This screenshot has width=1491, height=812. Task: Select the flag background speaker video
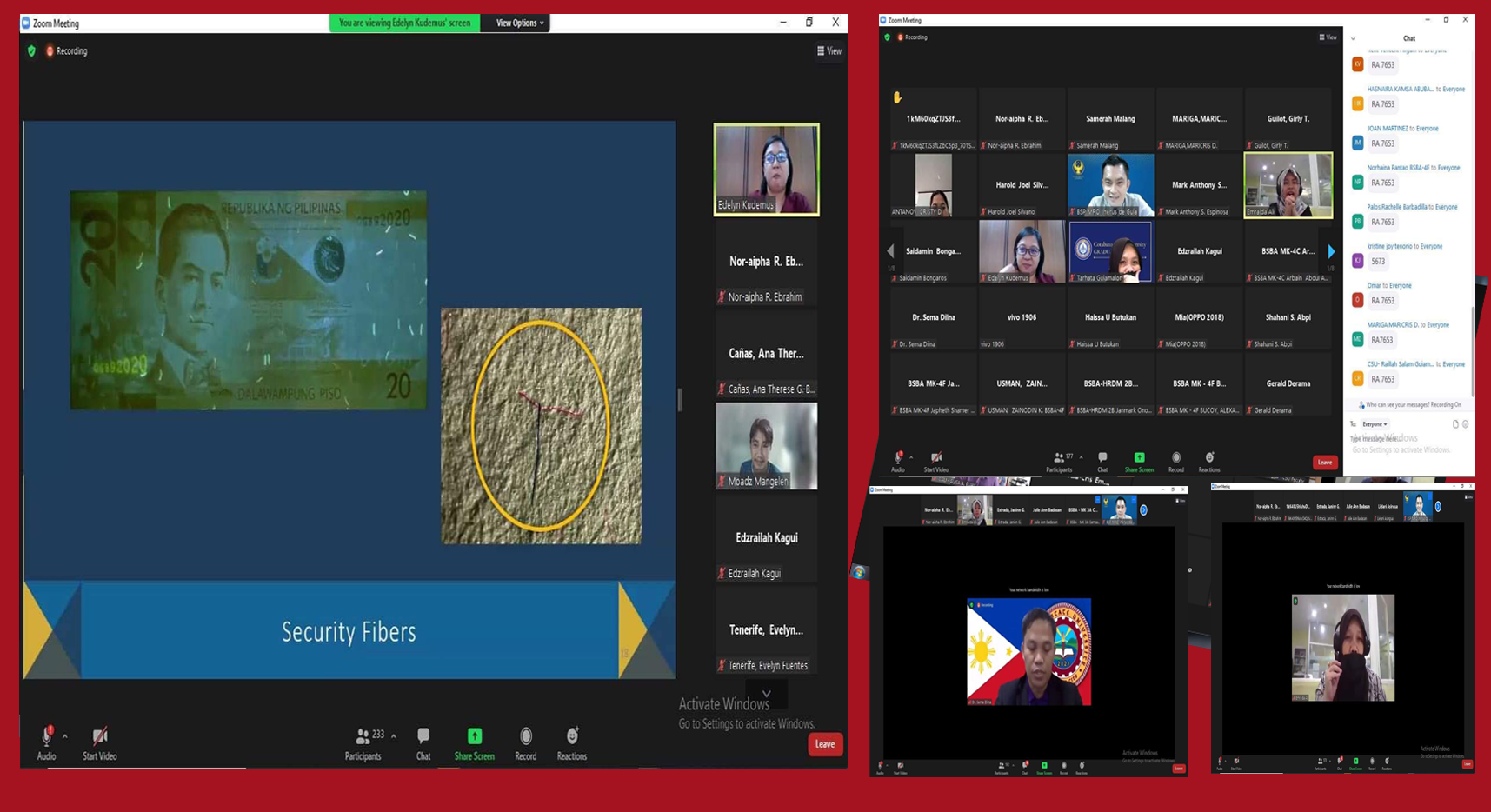[1028, 651]
